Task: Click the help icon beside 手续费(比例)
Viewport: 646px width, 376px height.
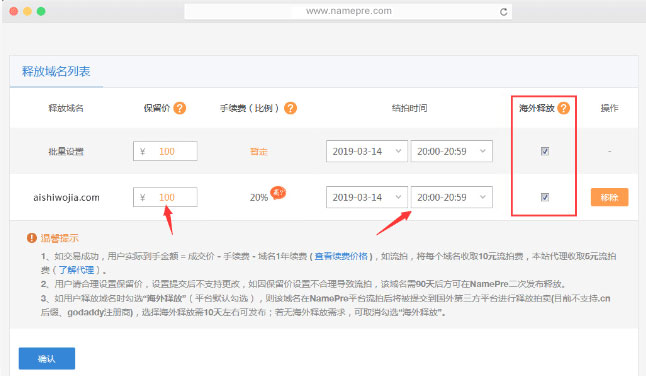Action: [x=290, y=108]
